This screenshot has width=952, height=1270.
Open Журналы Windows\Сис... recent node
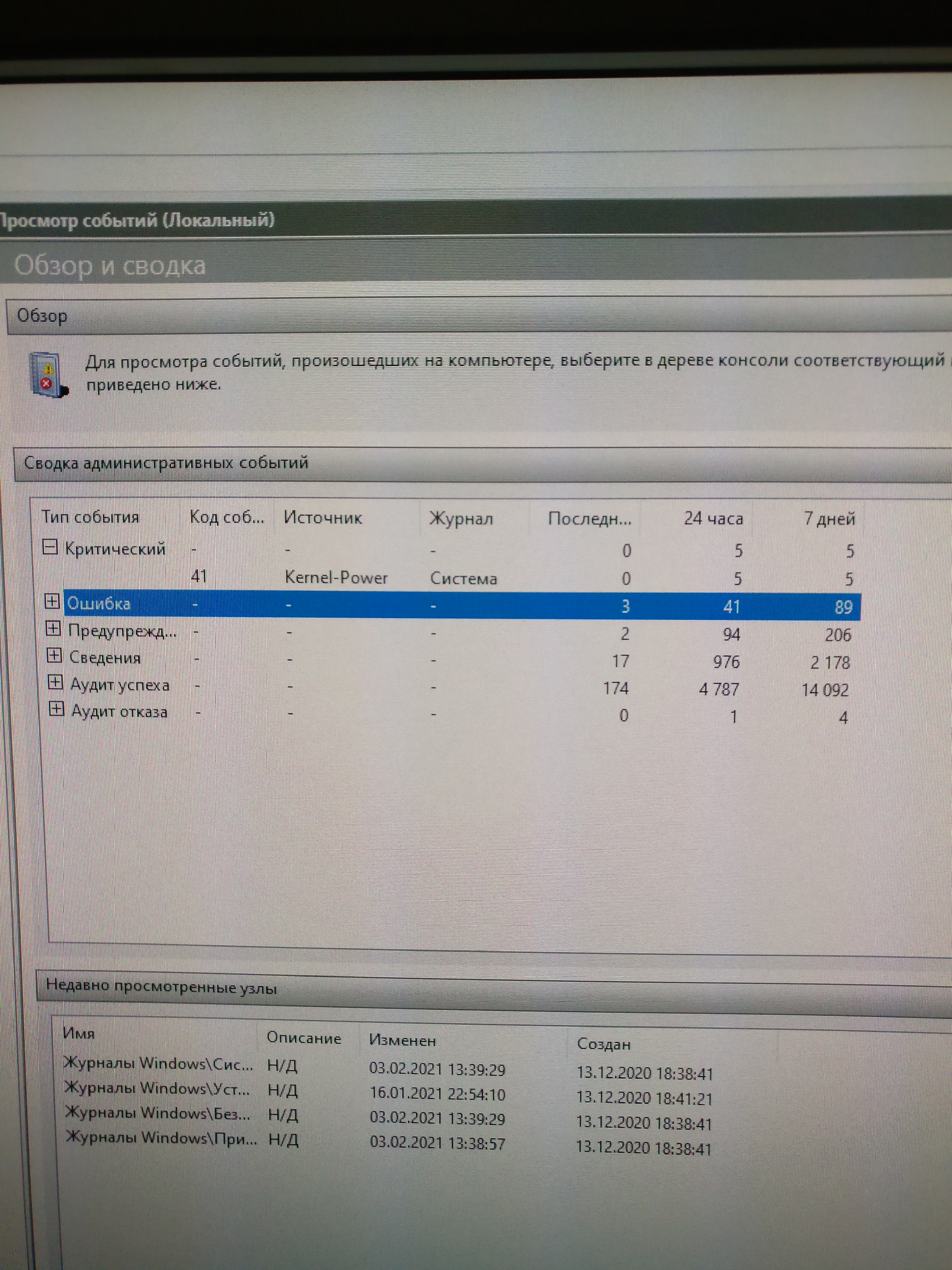coord(158,1064)
